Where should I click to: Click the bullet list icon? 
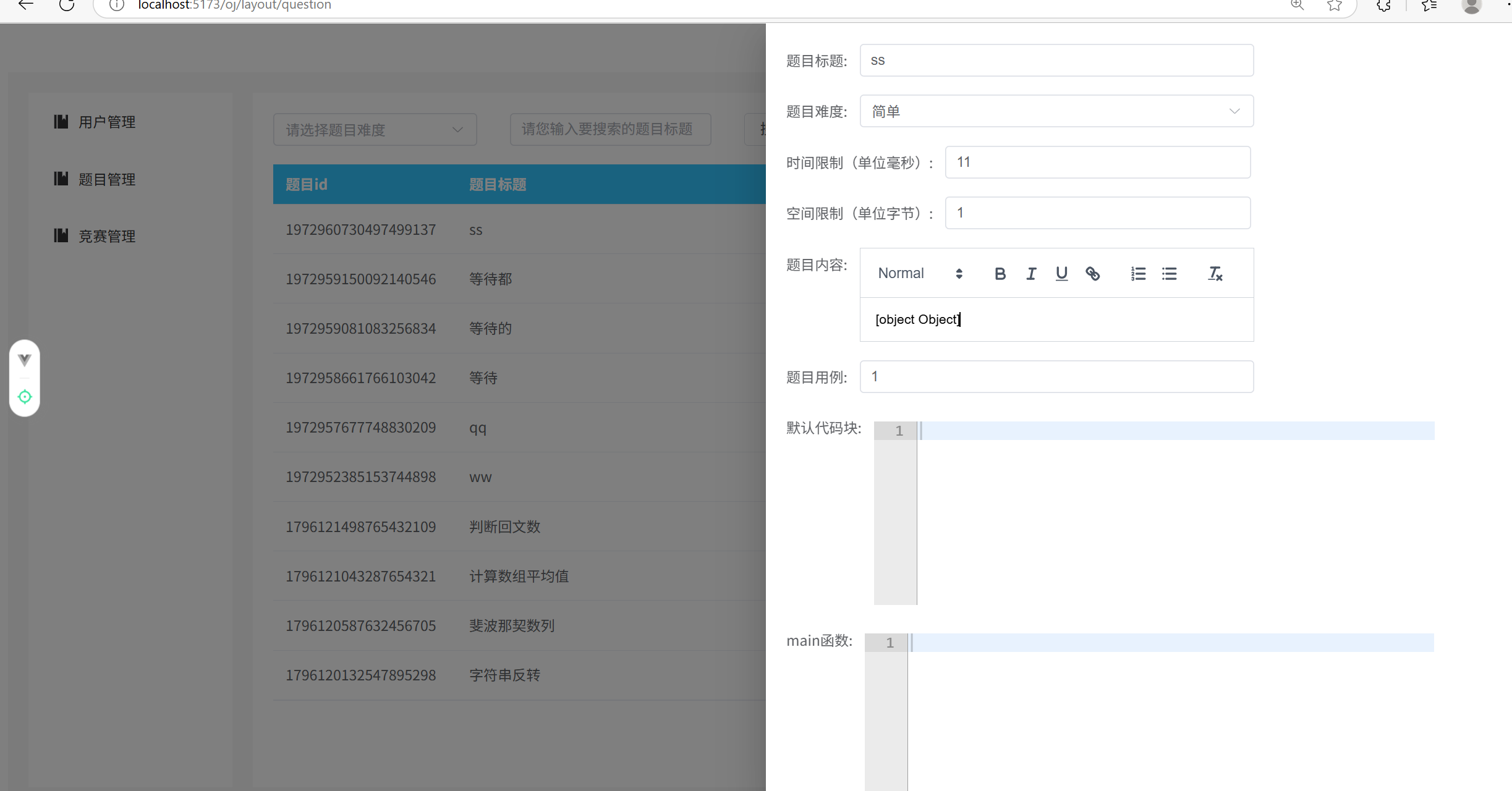[x=1169, y=274]
